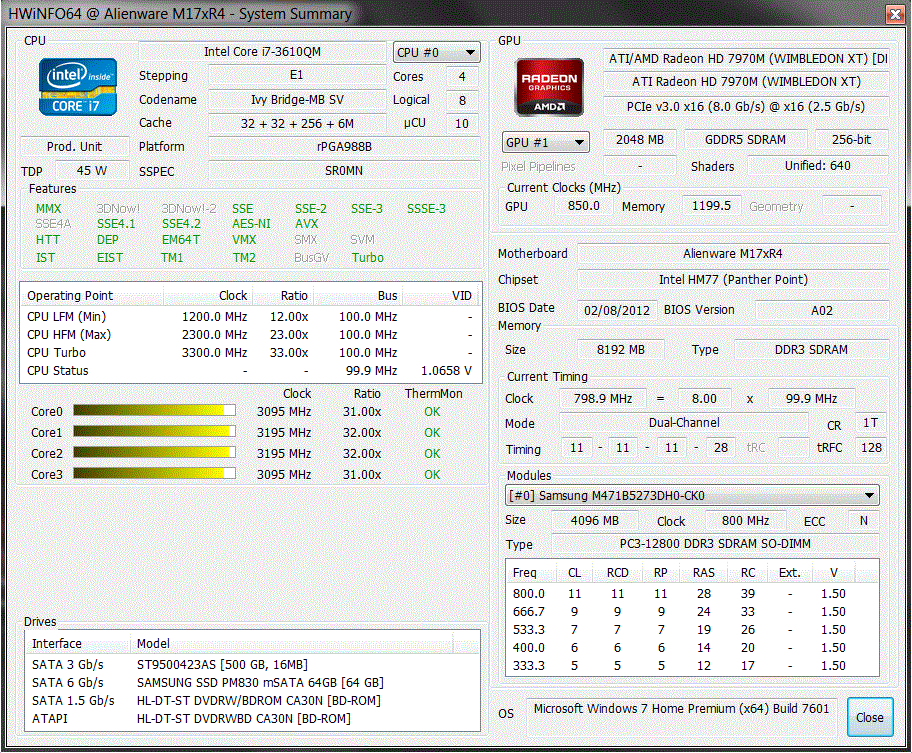Click the 2048 MB video memory field
Viewport: 912px width, 753px height.
click(x=640, y=140)
